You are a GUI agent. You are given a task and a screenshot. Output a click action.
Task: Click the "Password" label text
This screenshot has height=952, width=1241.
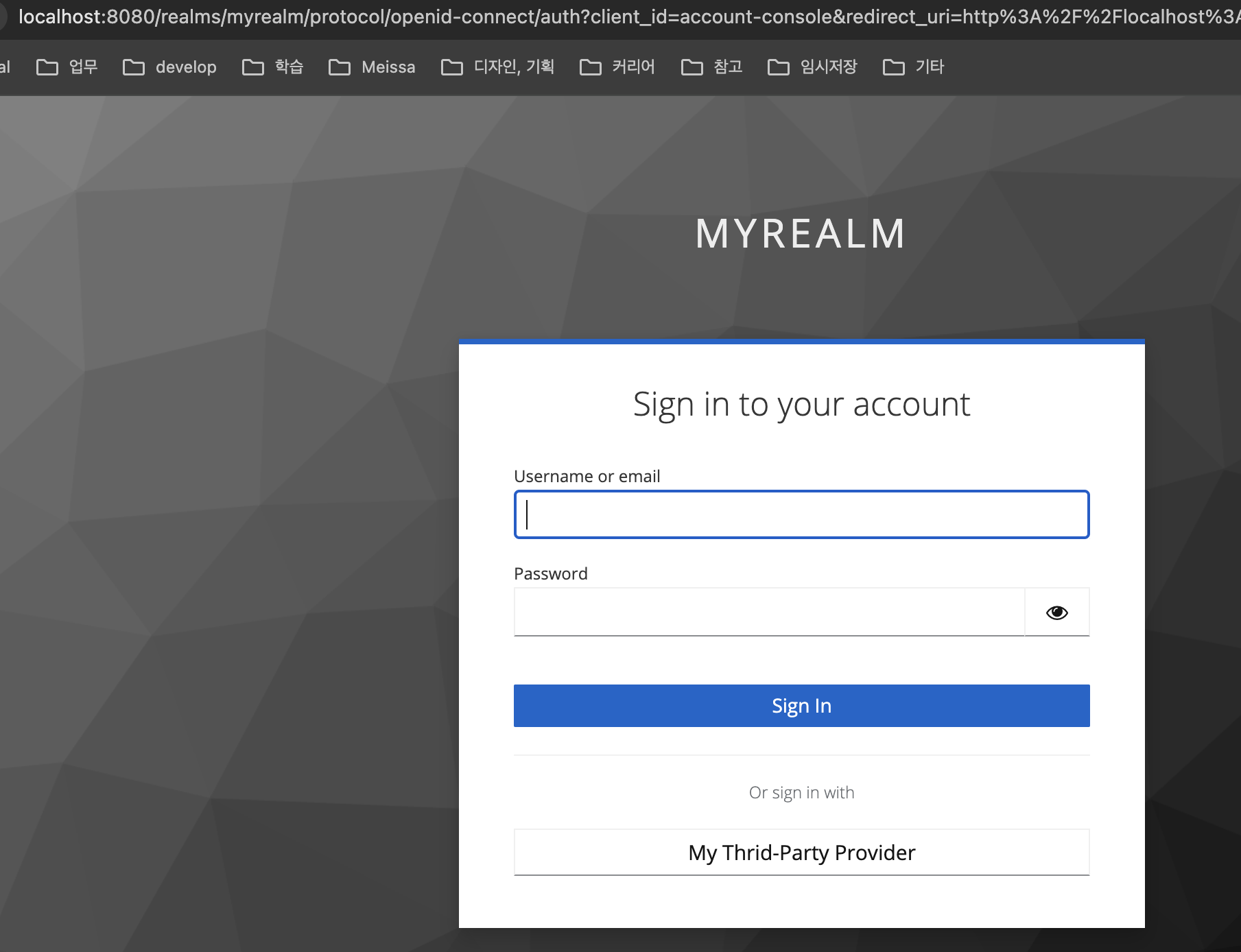[x=551, y=573]
